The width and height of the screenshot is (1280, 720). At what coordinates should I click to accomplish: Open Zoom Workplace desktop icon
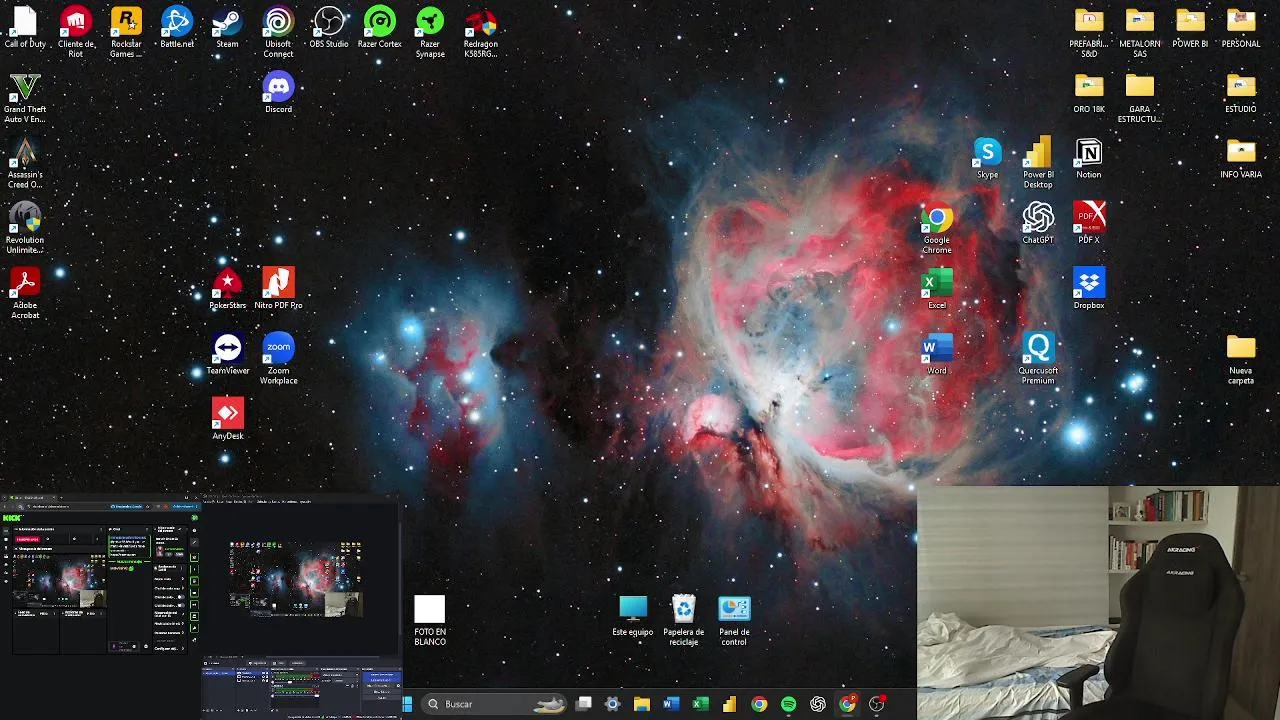[x=278, y=359]
